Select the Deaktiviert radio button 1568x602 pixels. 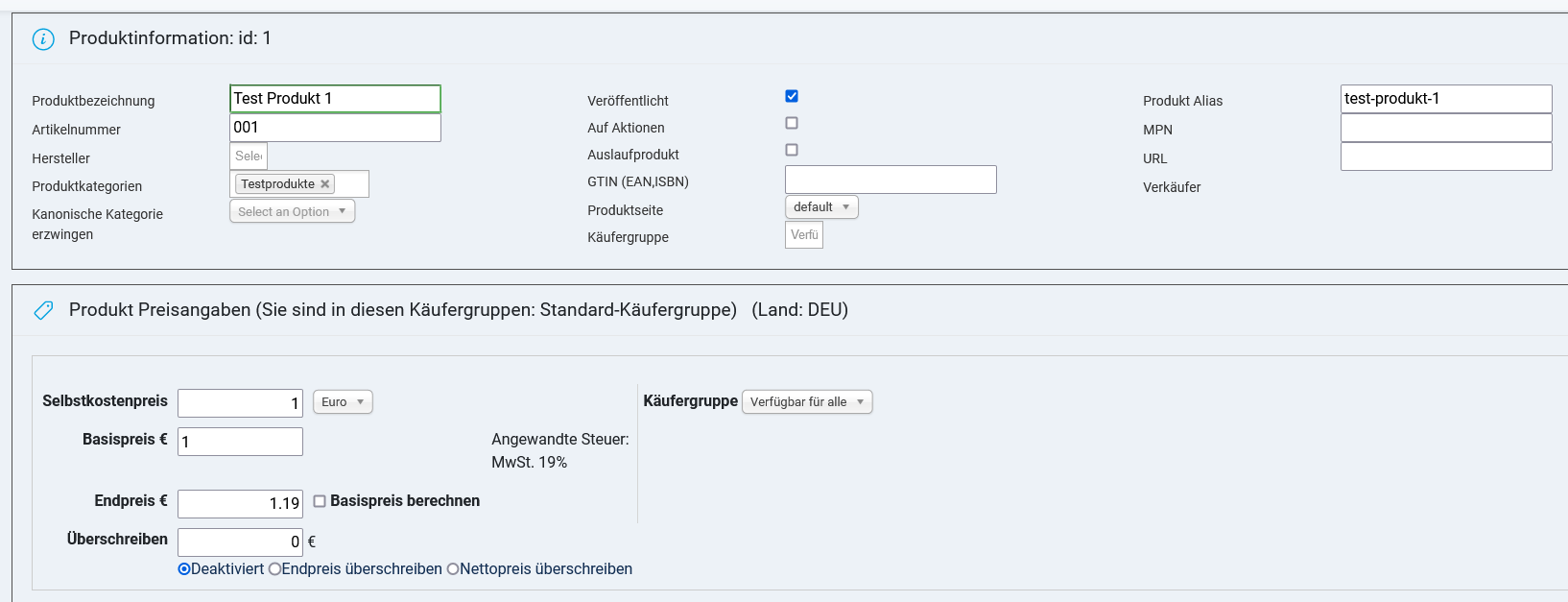184,569
